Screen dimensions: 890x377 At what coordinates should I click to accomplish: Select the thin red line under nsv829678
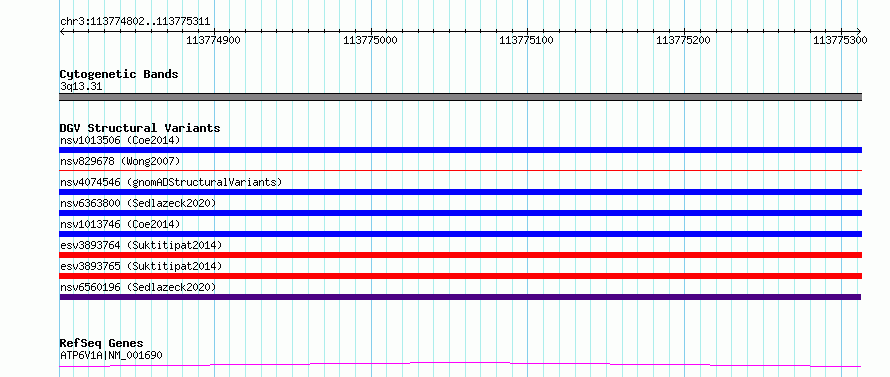(x=461, y=170)
